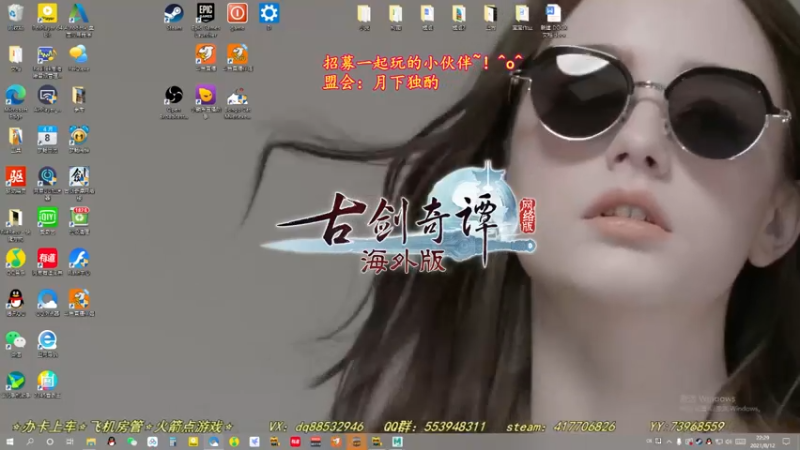This screenshot has width=800, height=450.
Task: Launch the waveform audio tool shortcut
Action: click(x=47, y=55)
